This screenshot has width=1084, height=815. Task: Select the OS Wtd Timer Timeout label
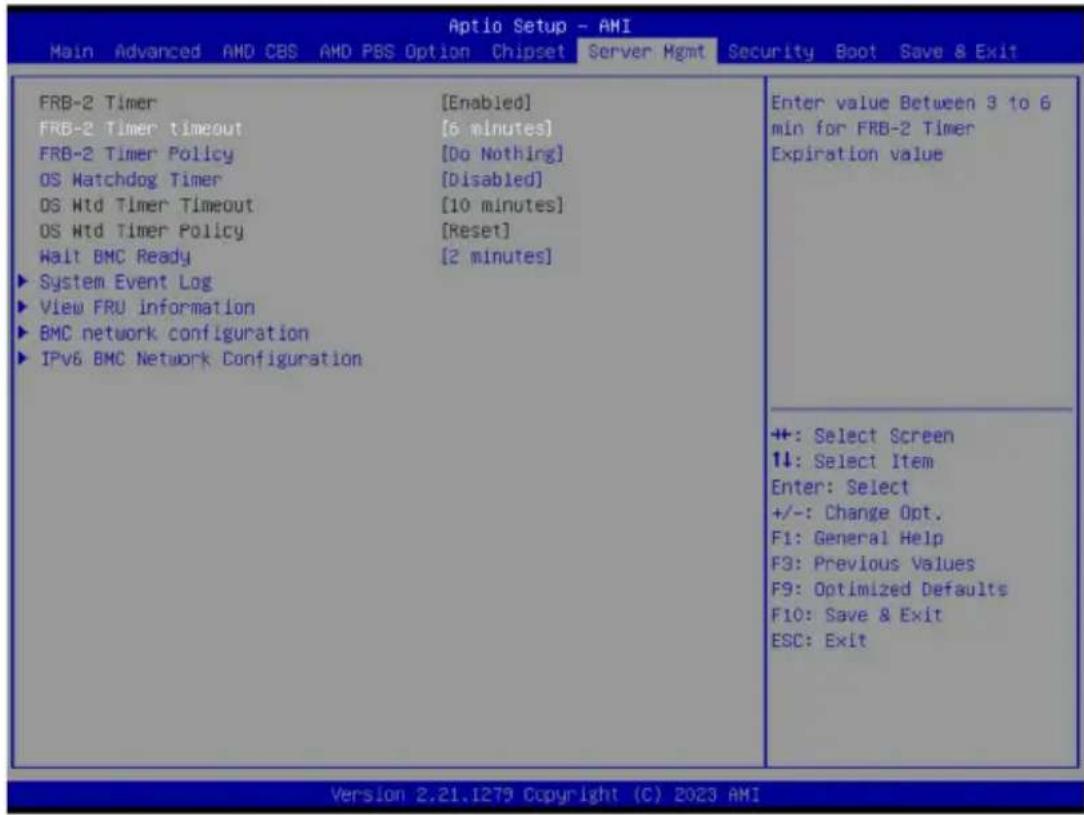click(147, 205)
